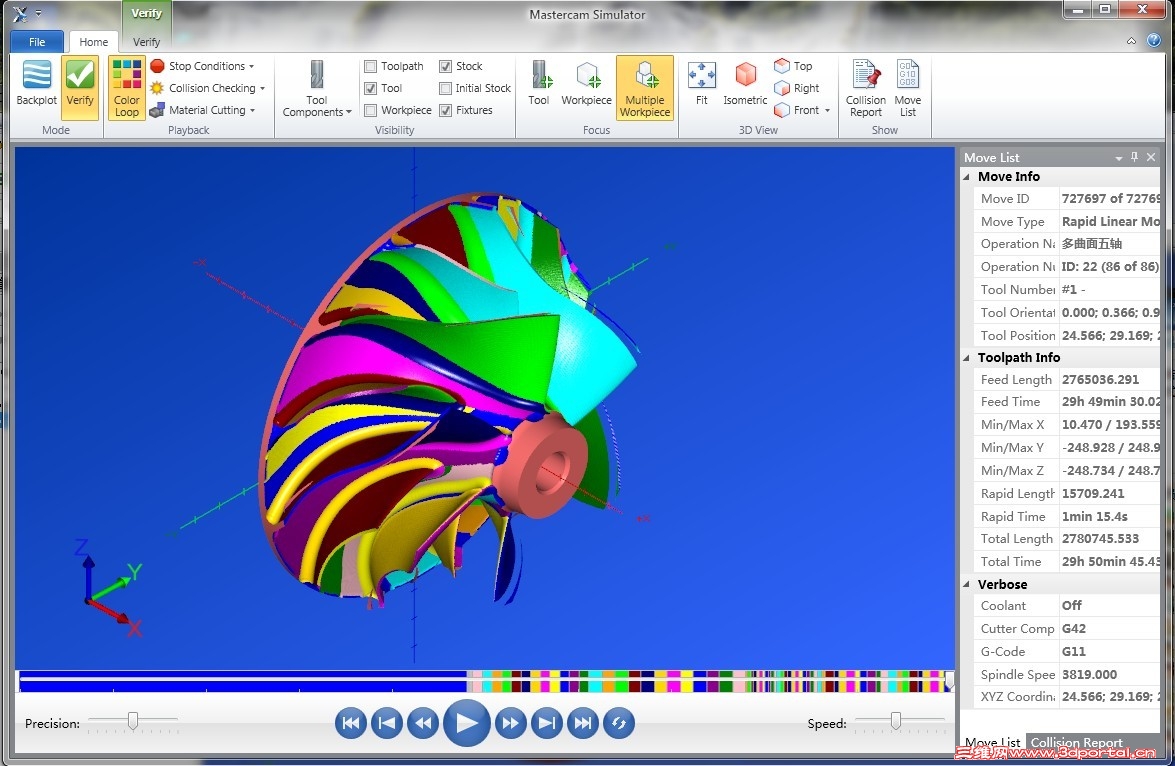
Task: Collapse the Toolpath Info section
Action: click(967, 358)
